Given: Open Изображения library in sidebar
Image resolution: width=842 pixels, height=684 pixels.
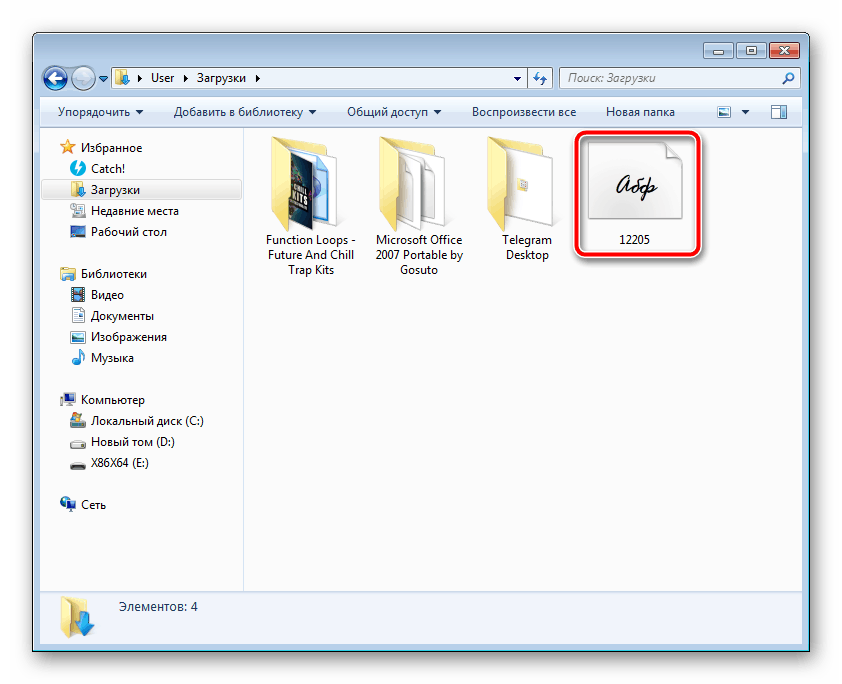Looking at the screenshot, I should click(x=128, y=337).
